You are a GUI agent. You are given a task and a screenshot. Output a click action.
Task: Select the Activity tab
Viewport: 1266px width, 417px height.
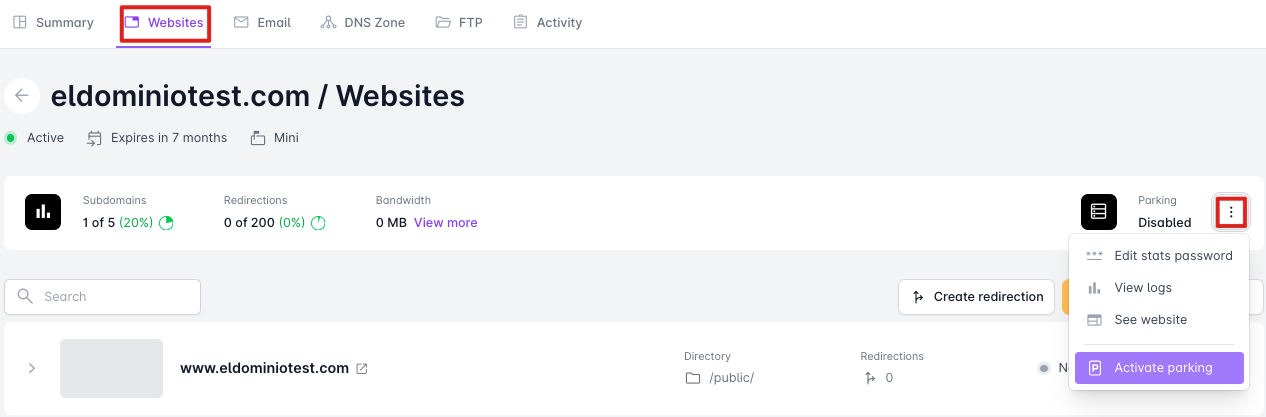click(x=547, y=22)
